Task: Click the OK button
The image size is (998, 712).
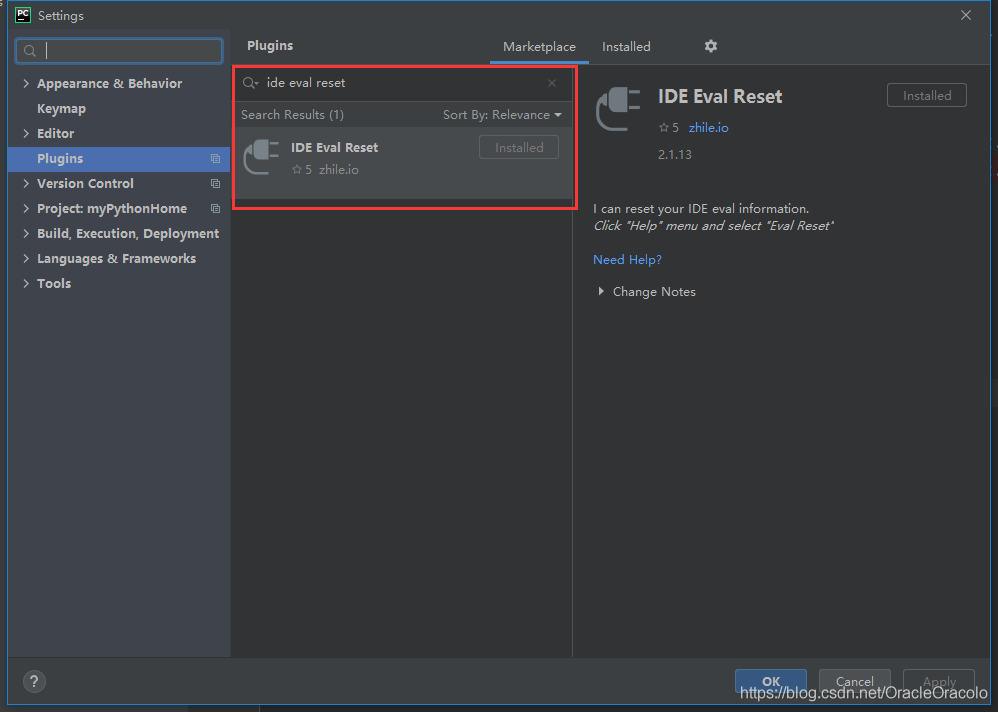Action: (x=771, y=681)
